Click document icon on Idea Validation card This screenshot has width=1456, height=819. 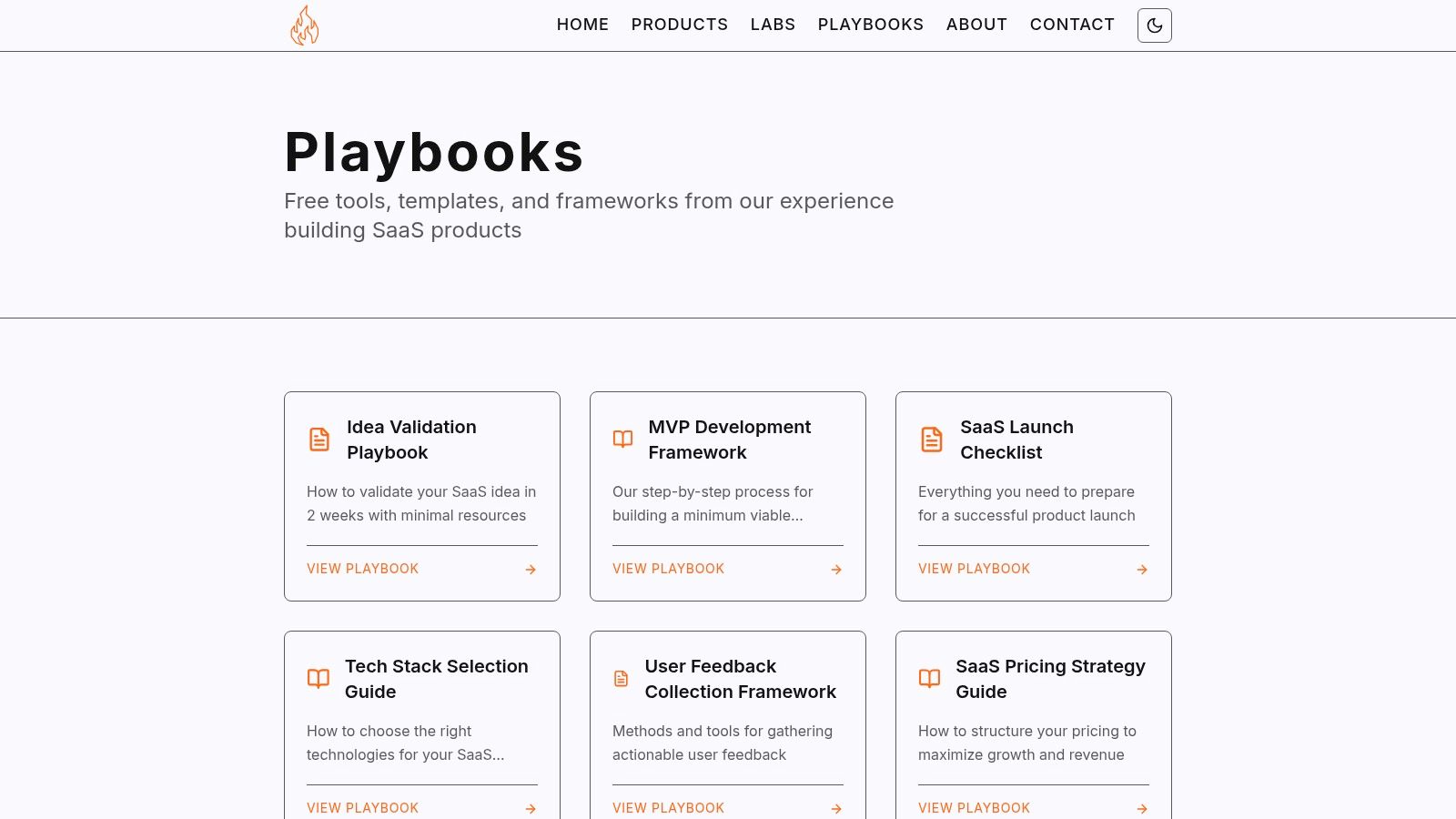(319, 440)
